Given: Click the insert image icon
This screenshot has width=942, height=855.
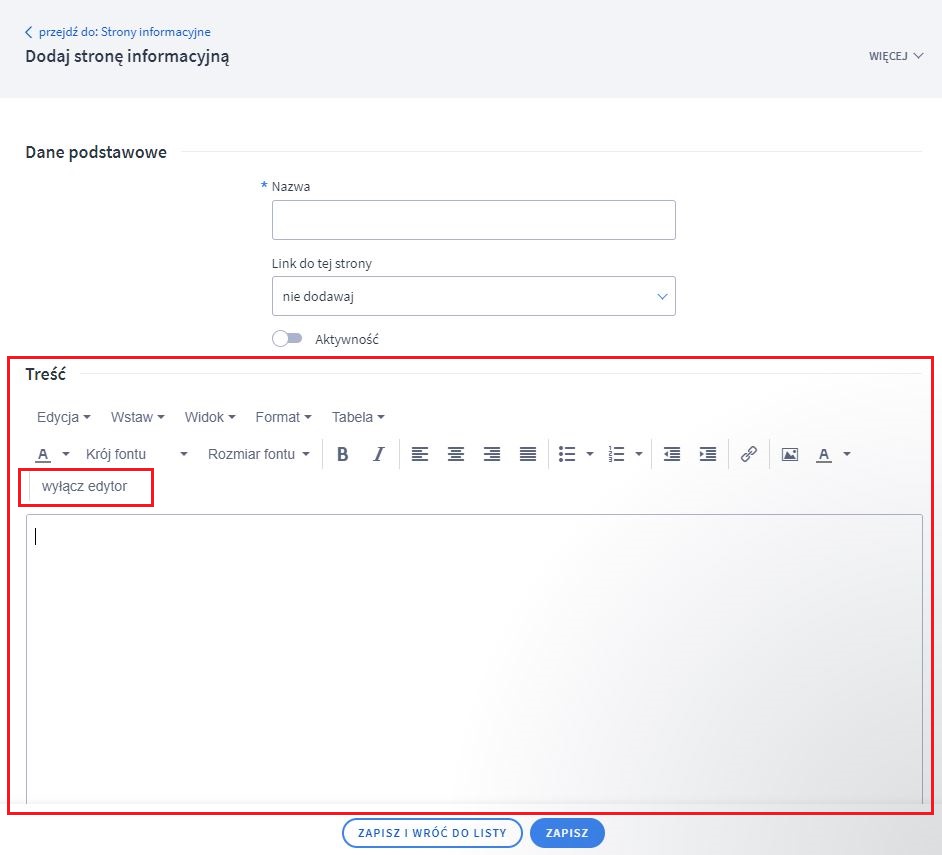Looking at the screenshot, I should click(x=790, y=454).
